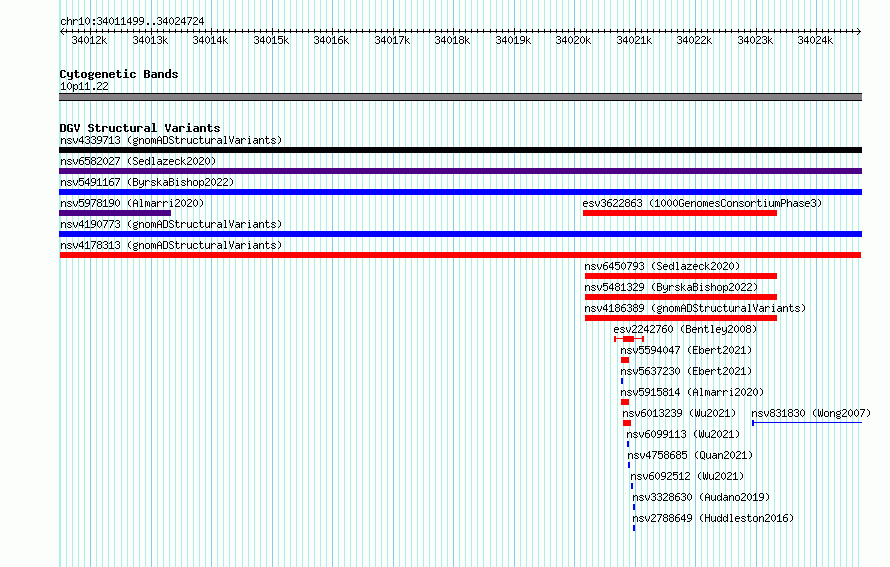
Task: Open variant nsv5637230 (Ebert2021) label
Action: click(x=686, y=371)
